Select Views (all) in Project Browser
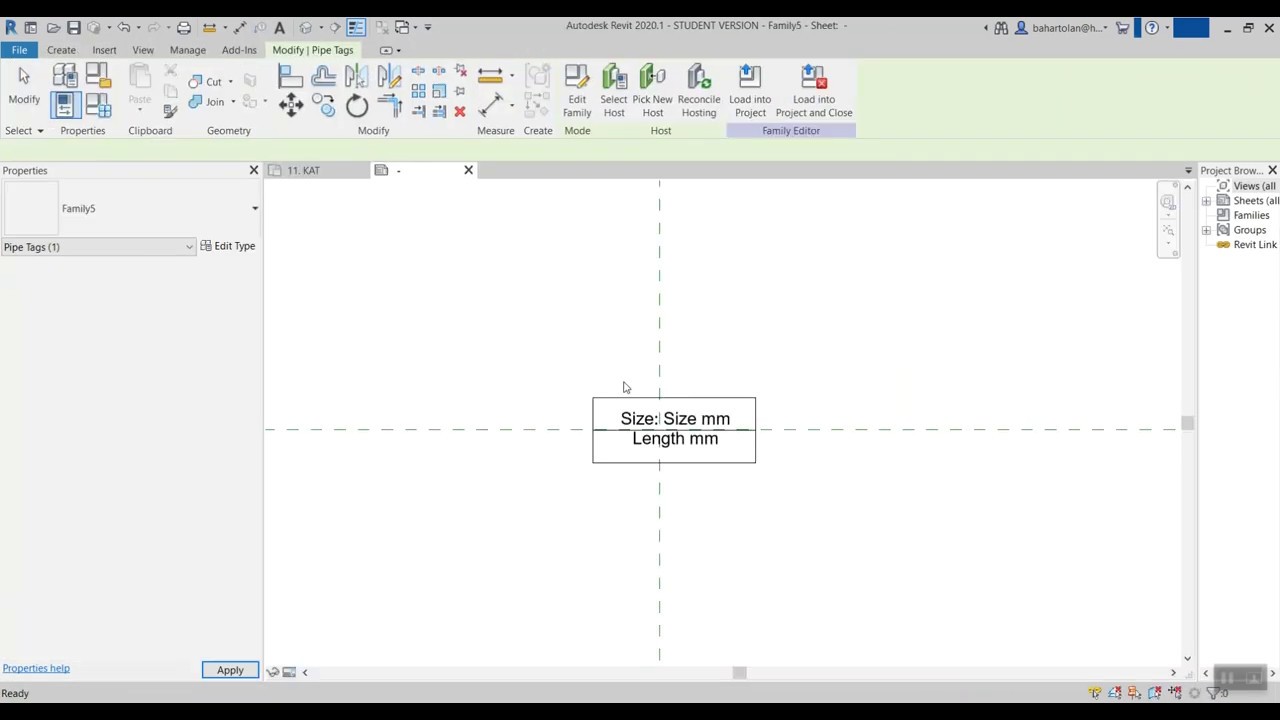 click(x=1254, y=186)
